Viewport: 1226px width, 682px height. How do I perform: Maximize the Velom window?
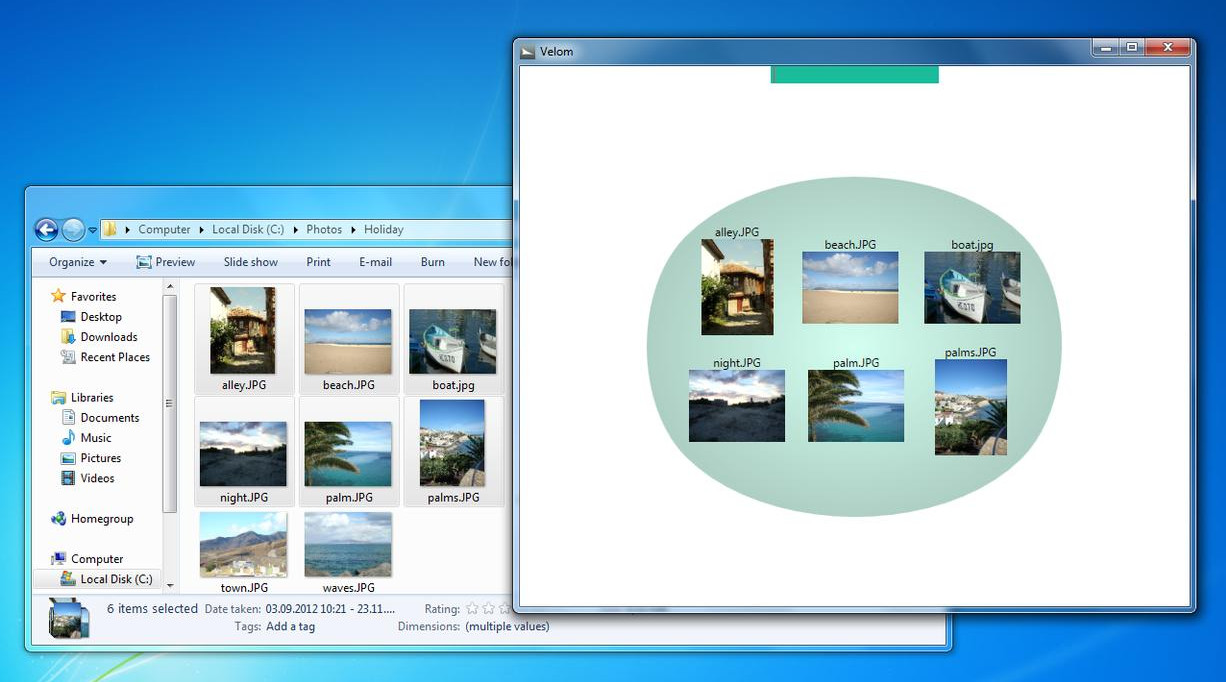tap(1132, 47)
